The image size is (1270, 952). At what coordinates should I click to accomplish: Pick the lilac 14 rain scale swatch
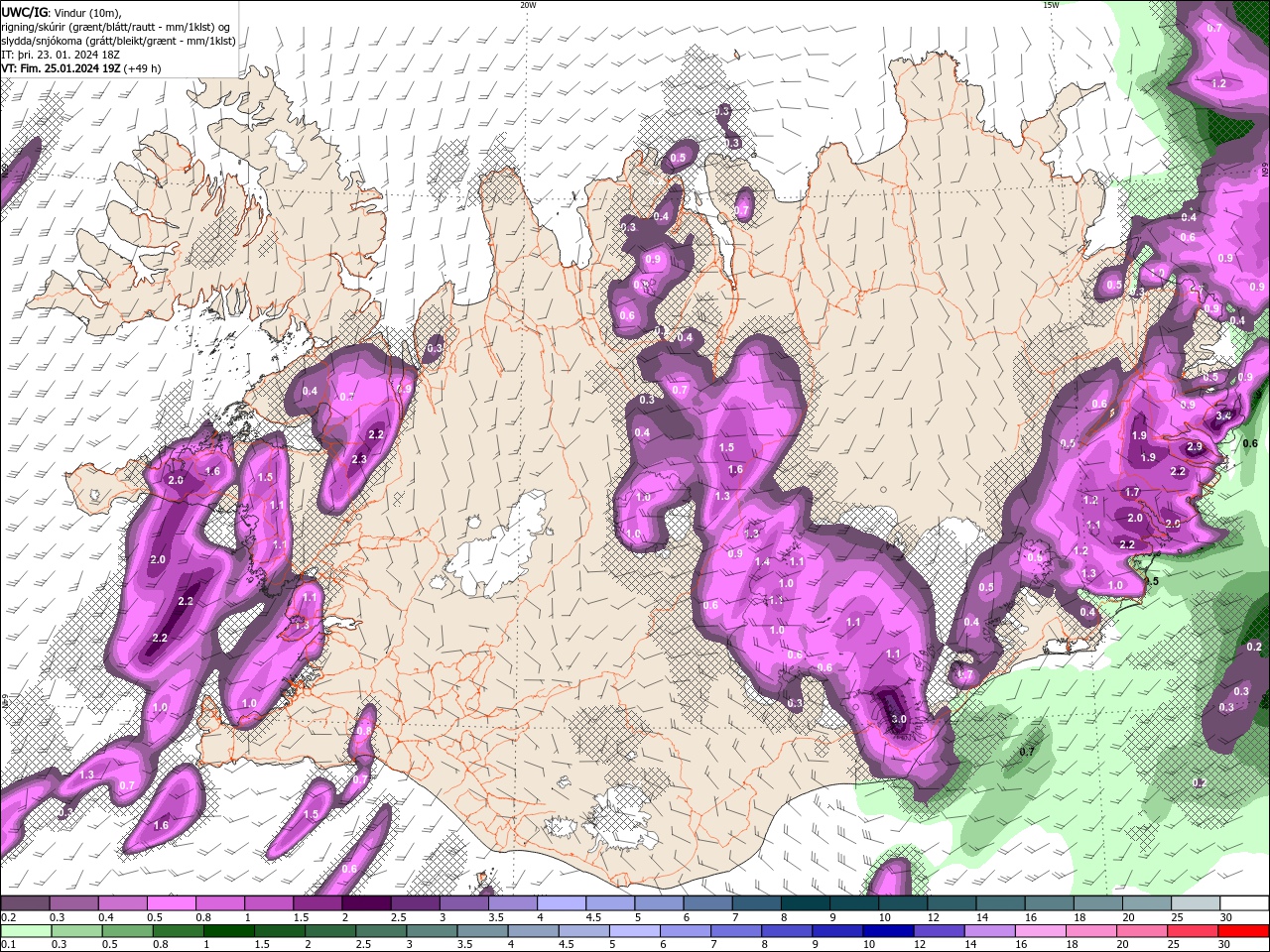(x=990, y=931)
